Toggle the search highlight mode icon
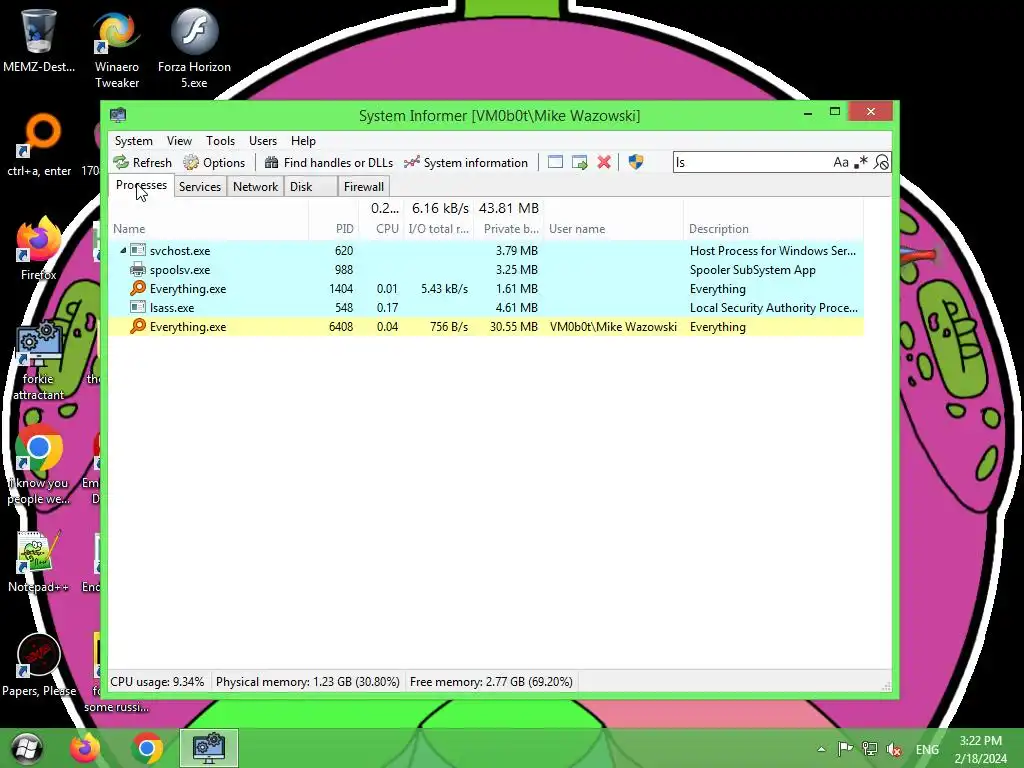 [x=881, y=162]
